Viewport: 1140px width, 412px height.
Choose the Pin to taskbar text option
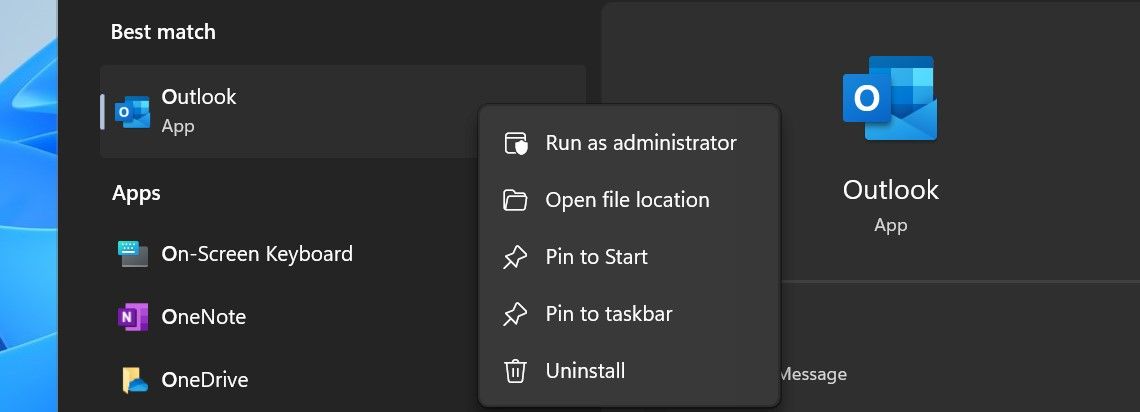(608, 314)
